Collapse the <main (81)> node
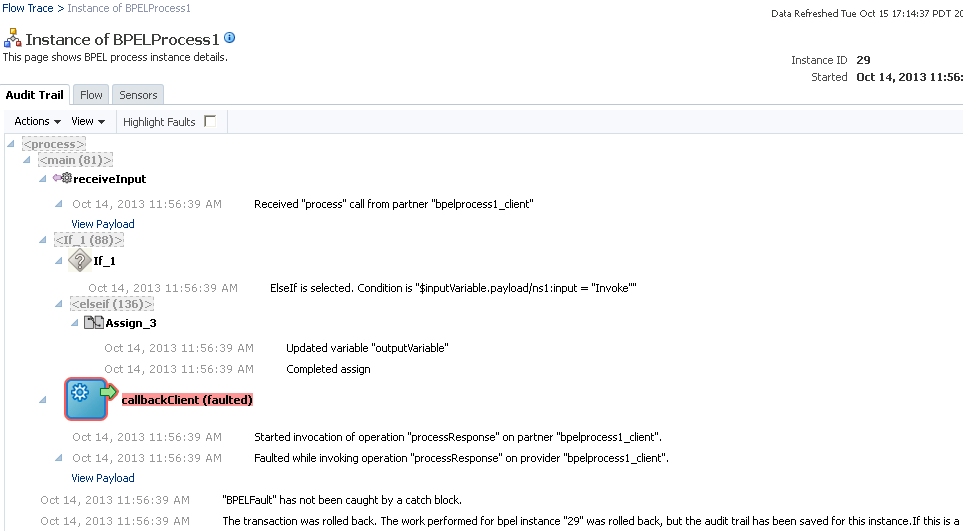This screenshot has width=963, height=531. [x=26, y=160]
